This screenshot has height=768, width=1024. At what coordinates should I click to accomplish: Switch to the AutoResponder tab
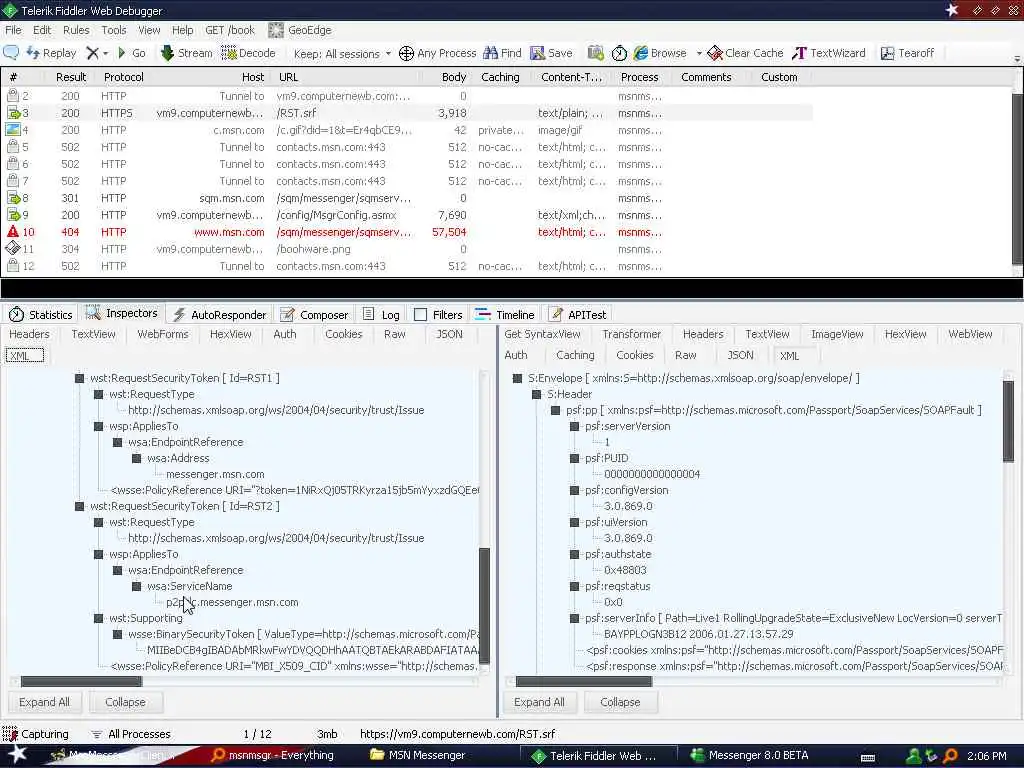[219, 315]
